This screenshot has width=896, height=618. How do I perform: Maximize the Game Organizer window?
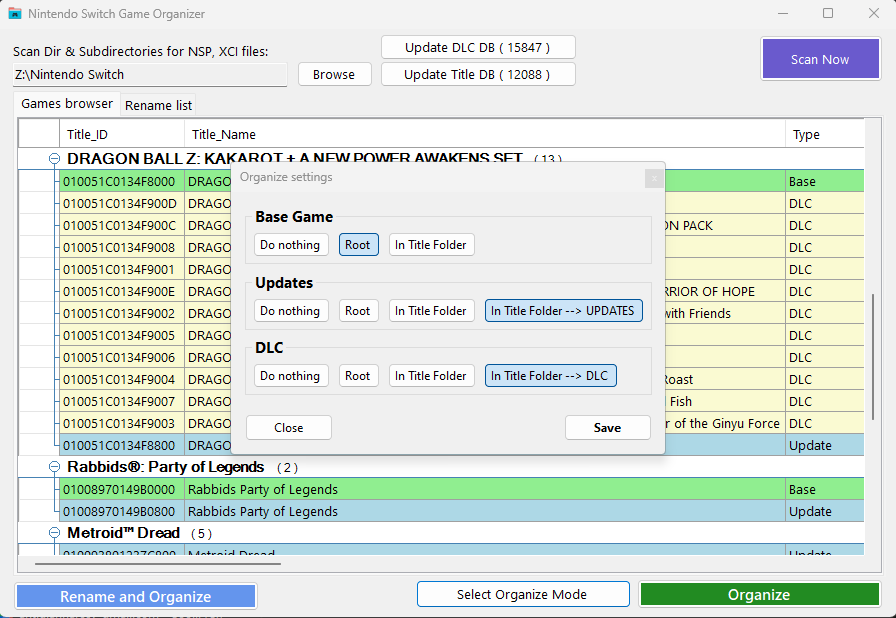click(x=827, y=13)
